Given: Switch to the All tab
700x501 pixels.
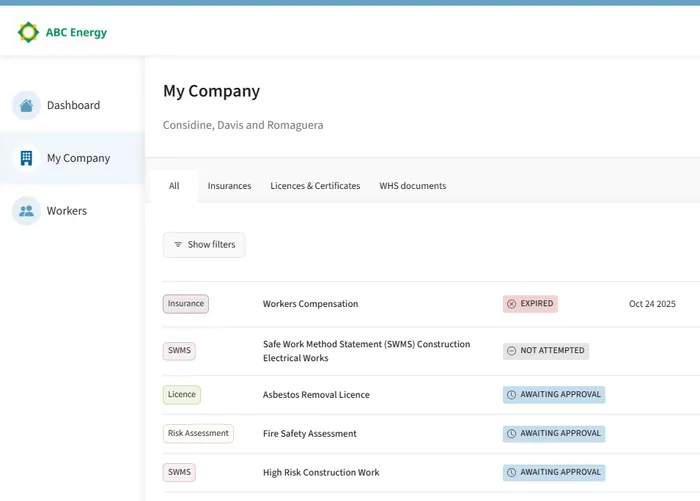Looking at the screenshot, I should 174,186.
